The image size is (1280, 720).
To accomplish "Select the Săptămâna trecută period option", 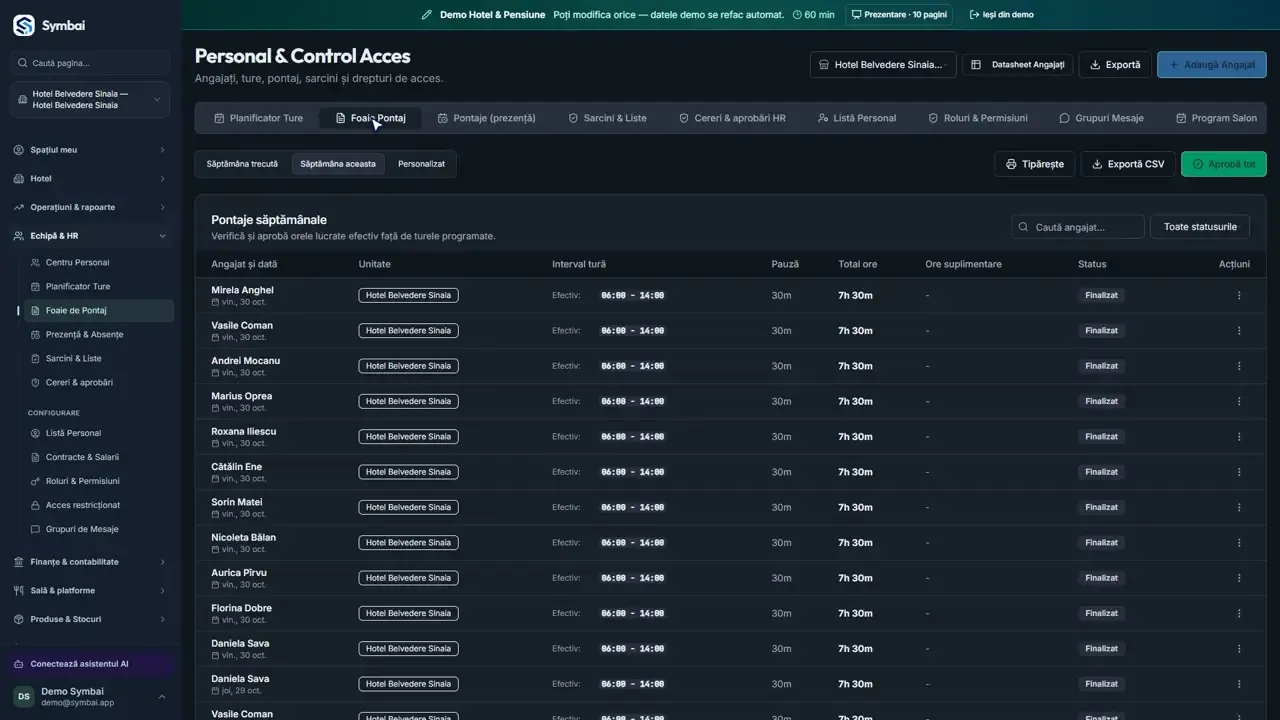I will point(242,164).
